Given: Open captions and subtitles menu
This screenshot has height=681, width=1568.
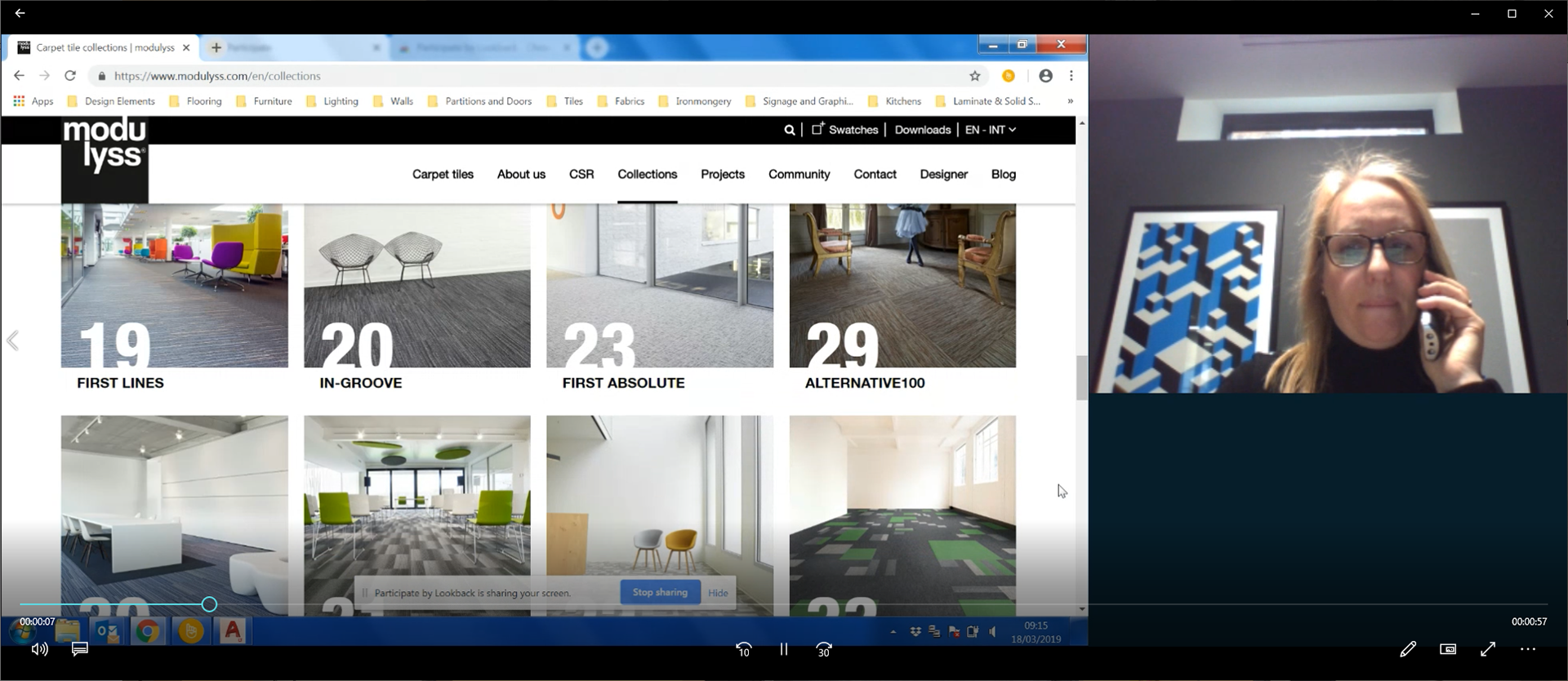Looking at the screenshot, I should tap(80, 649).
